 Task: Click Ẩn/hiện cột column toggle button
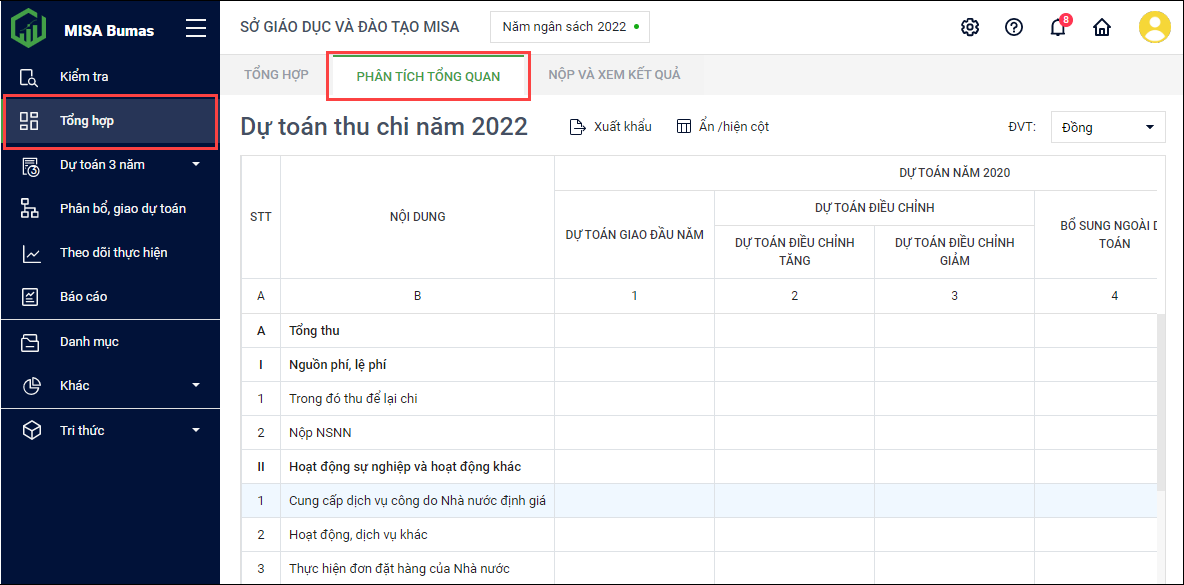point(722,127)
